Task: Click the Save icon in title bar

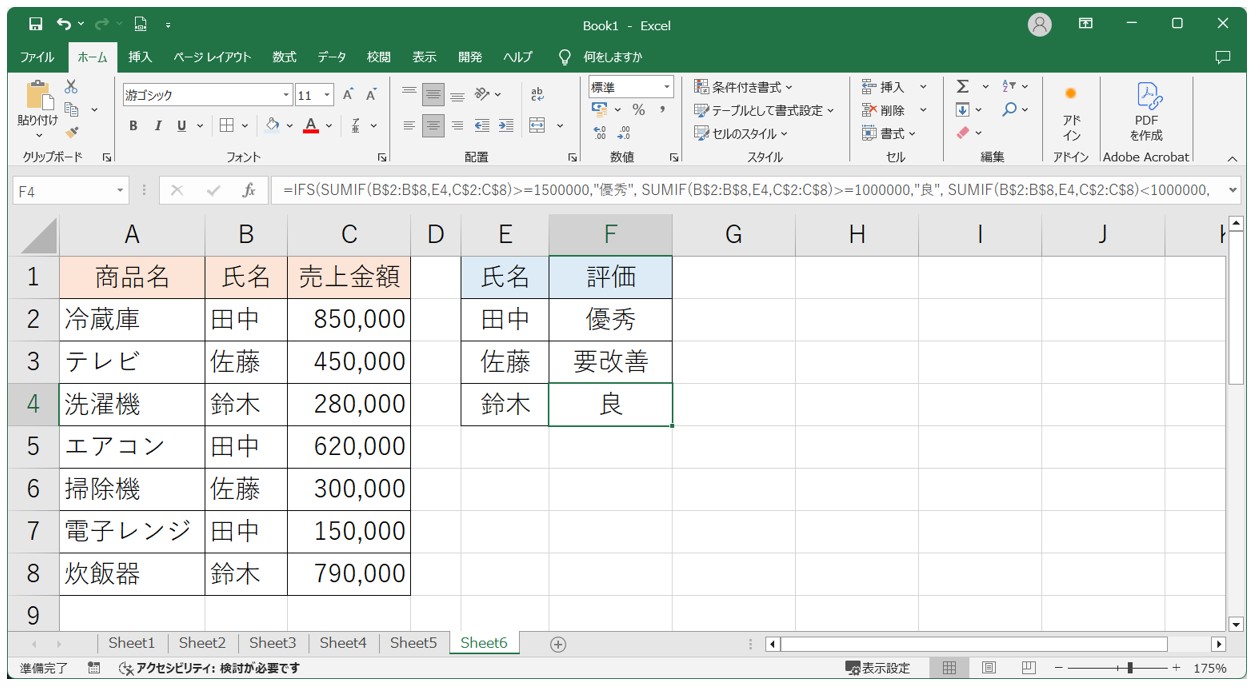Action: [x=36, y=24]
